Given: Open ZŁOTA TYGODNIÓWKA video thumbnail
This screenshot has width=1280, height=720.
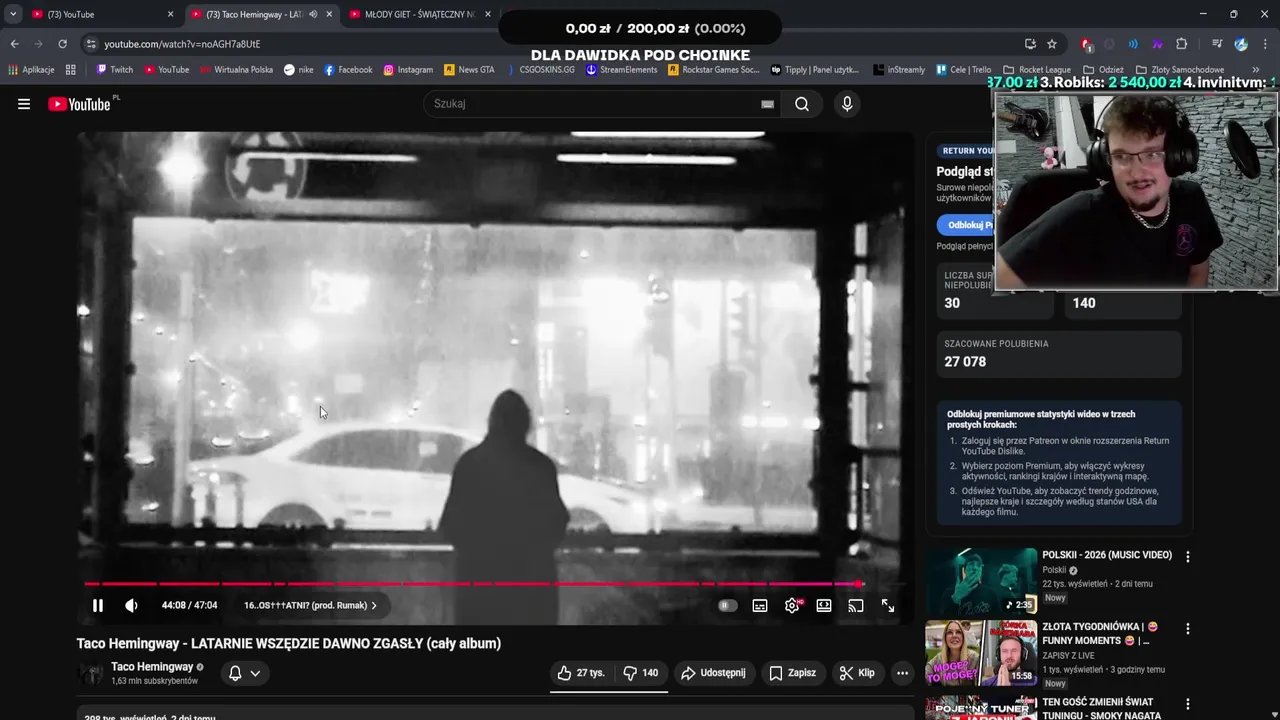Looking at the screenshot, I should point(982,653).
